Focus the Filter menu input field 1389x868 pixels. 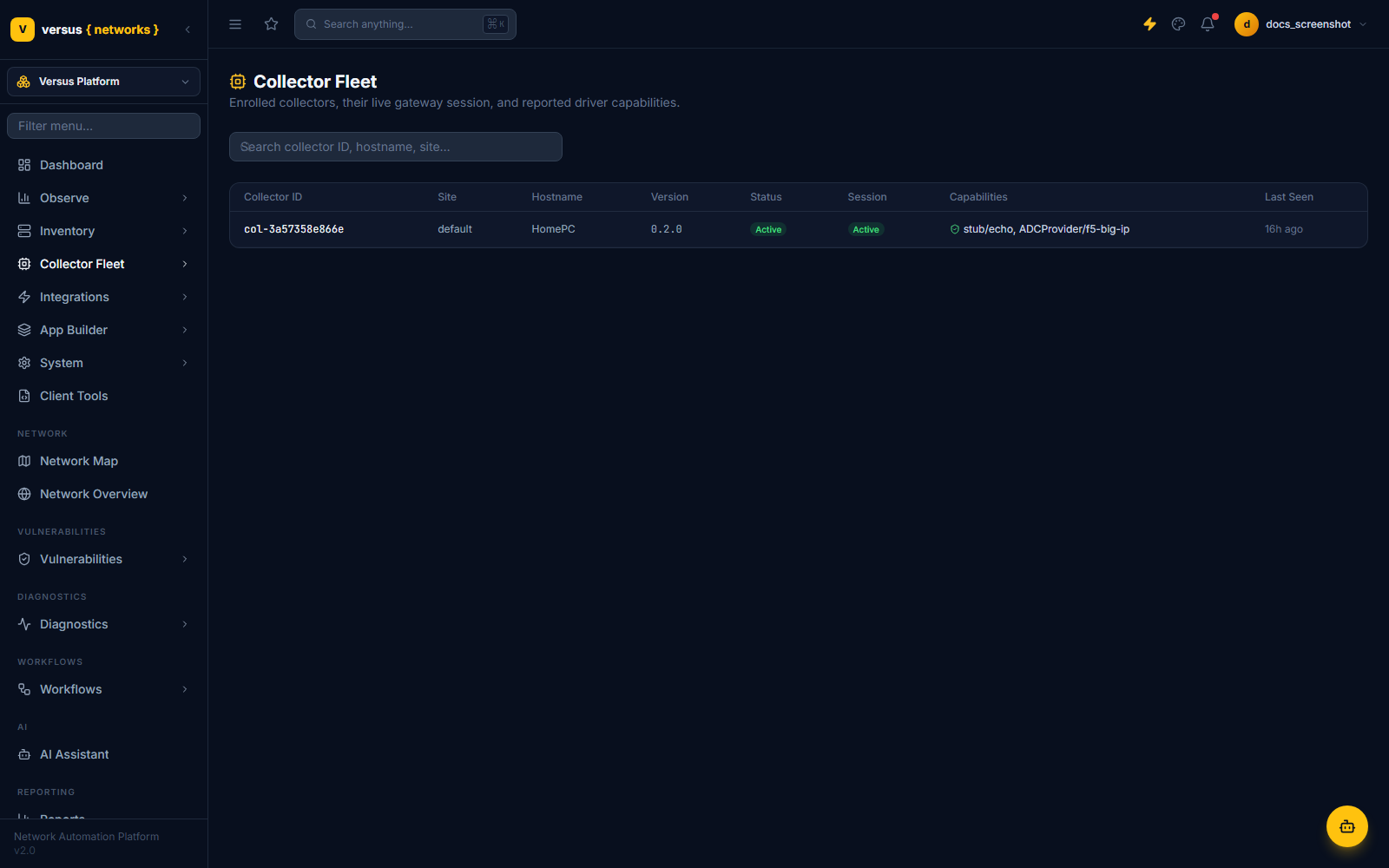[x=103, y=126]
